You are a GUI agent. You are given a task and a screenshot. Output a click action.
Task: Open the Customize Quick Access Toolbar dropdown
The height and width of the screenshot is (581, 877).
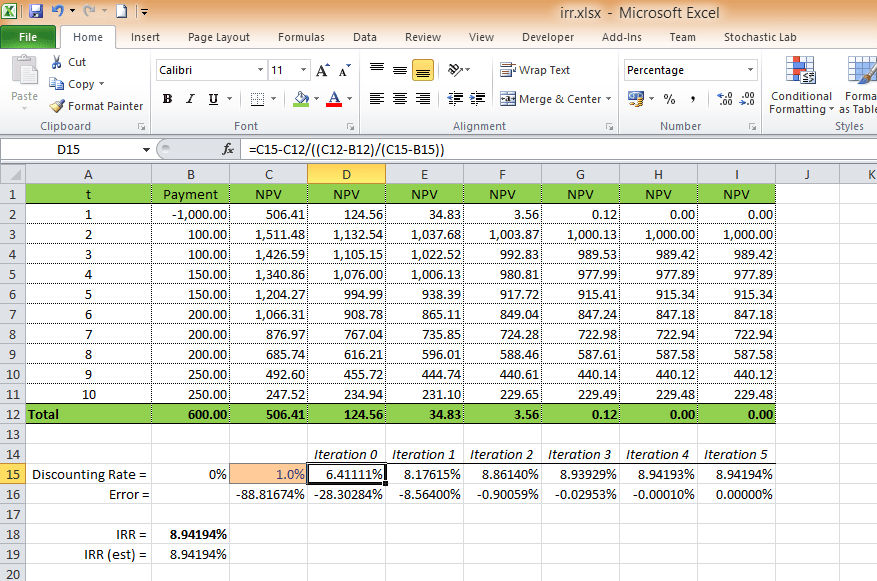[144, 11]
